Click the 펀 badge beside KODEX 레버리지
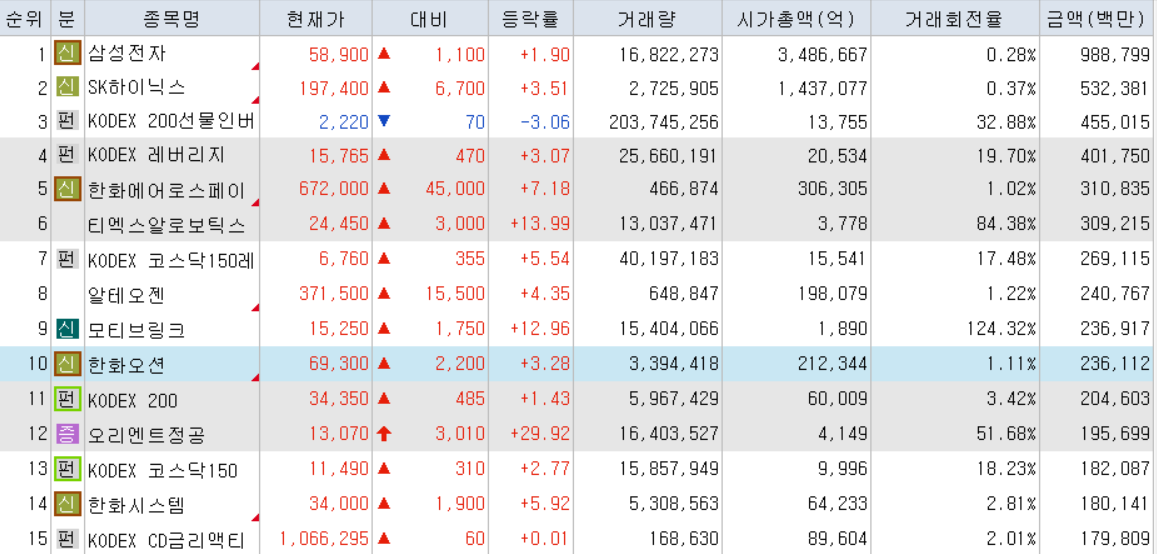1157x554 pixels. [67, 156]
